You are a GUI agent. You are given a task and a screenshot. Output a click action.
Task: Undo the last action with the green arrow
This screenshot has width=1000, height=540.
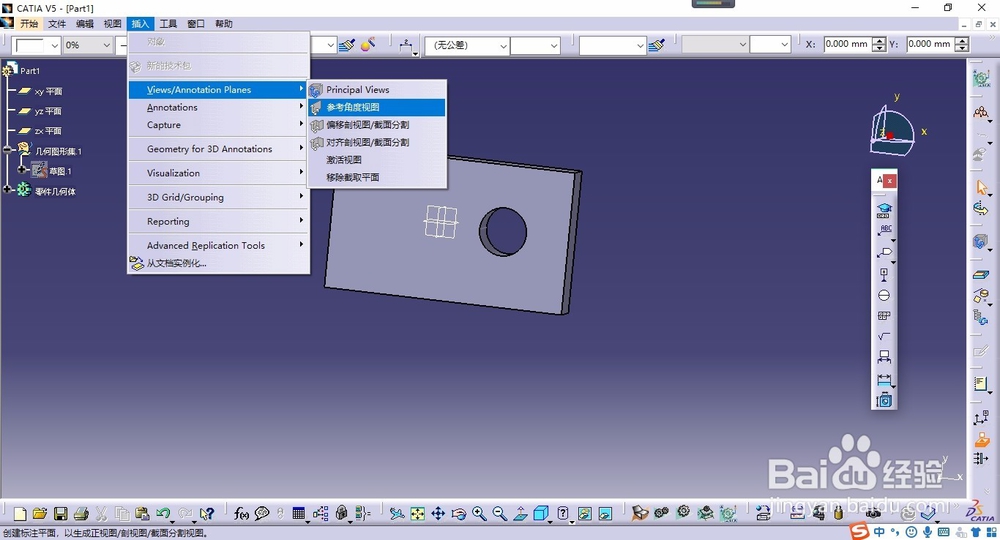(163, 513)
